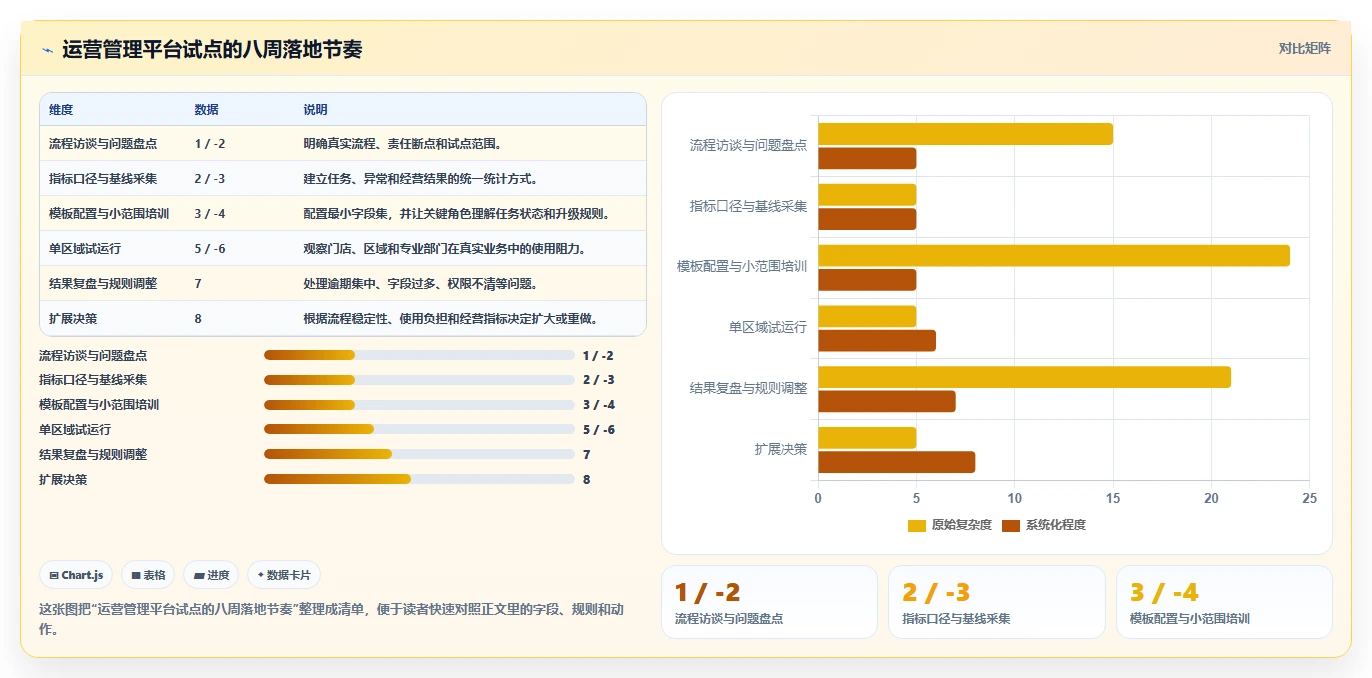This screenshot has height=678, width=1372.
Task: Click 原始复杂度 chart bar for 模板配置与小范围培训
Action: (1054, 255)
